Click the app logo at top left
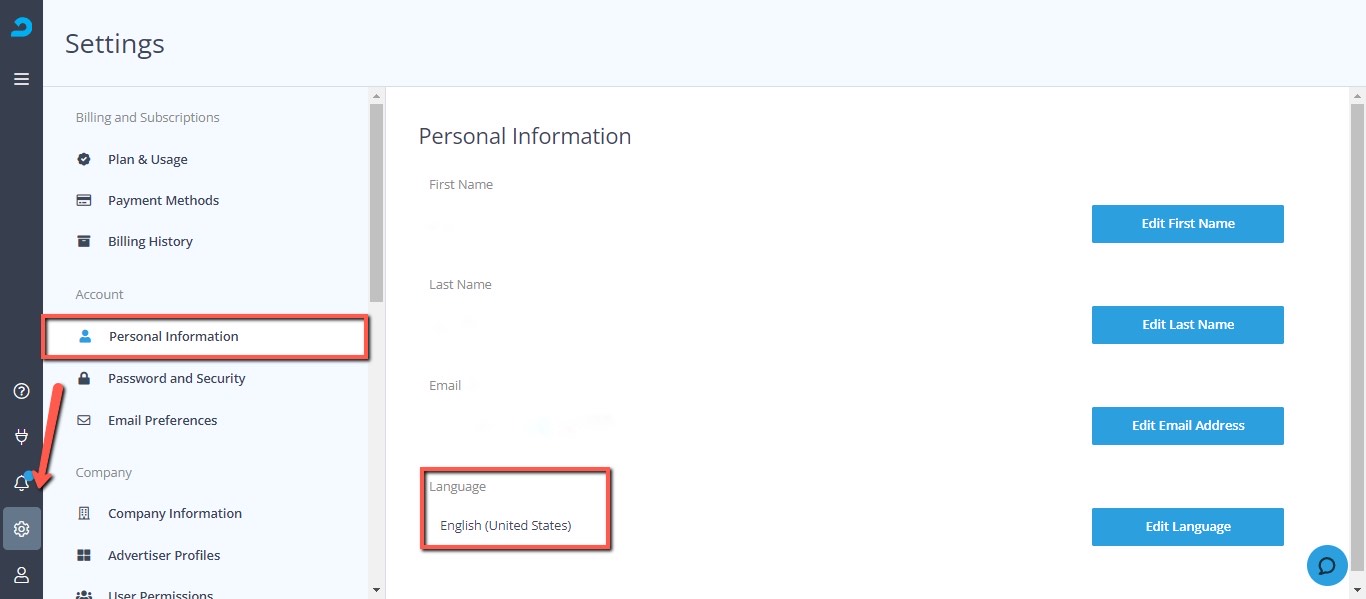This screenshot has width=1366, height=599. tap(21, 27)
